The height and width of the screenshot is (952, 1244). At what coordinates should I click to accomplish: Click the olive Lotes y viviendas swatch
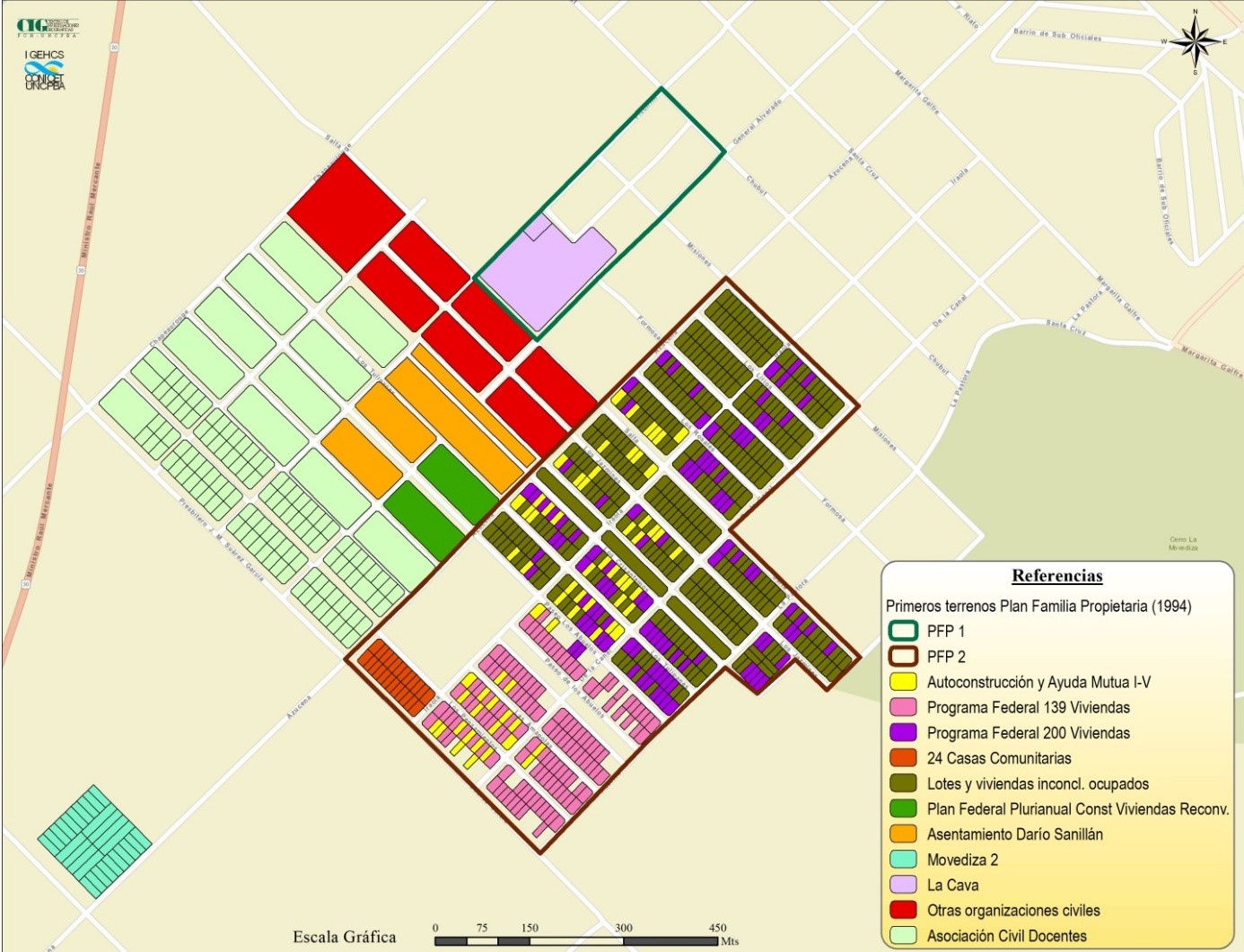[x=903, y=783]
